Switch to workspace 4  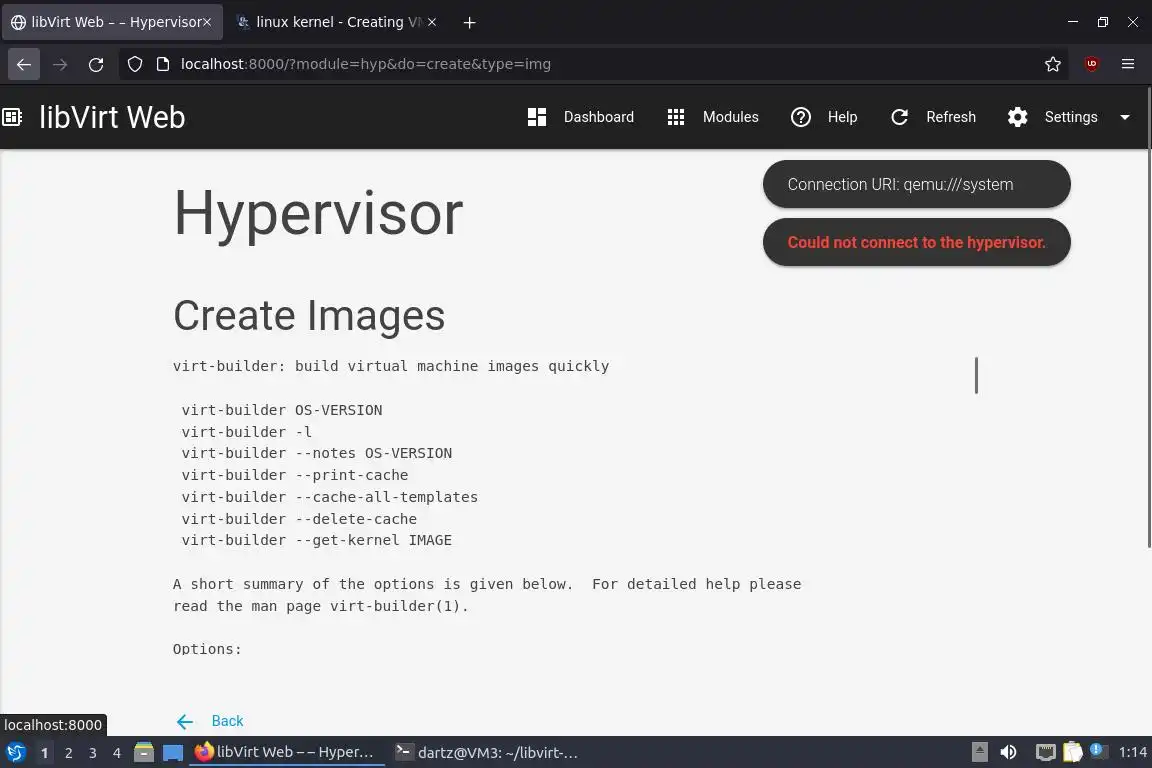117,753
